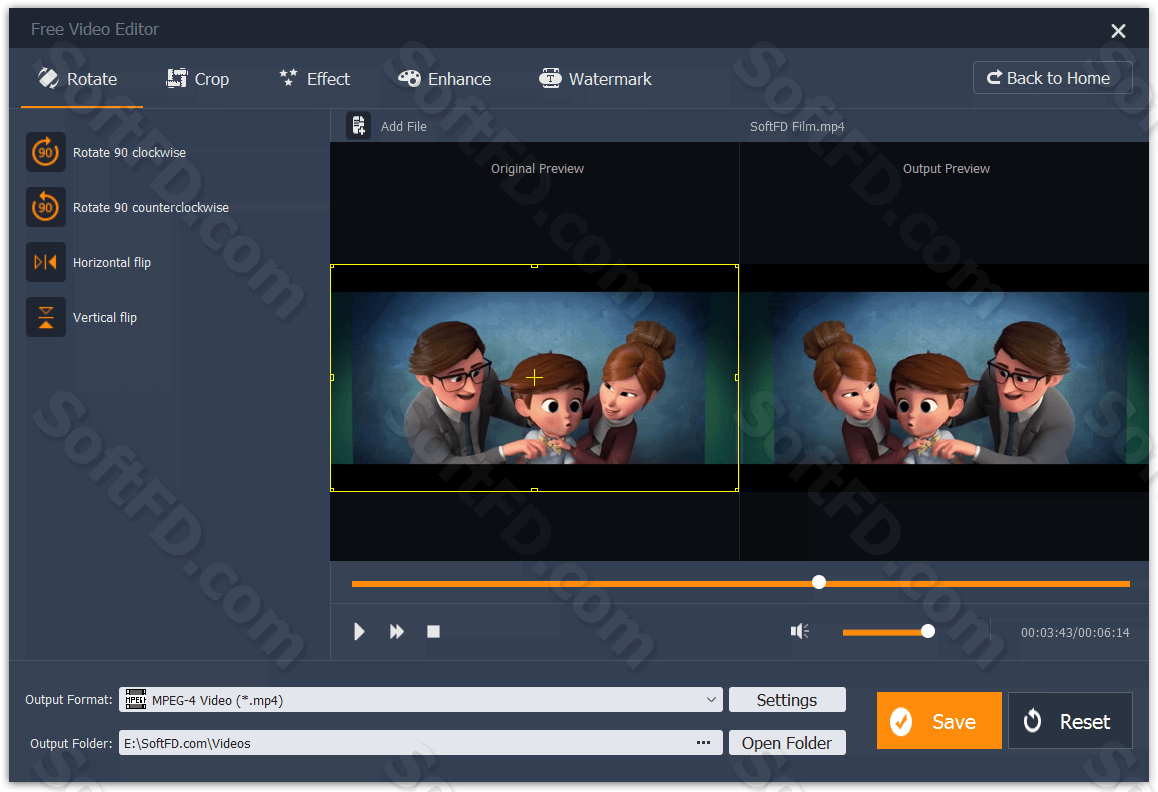Select the Rotate 90 clockwise text label
Viewport: 1158px width, 792px height.
tap(129, 152)
